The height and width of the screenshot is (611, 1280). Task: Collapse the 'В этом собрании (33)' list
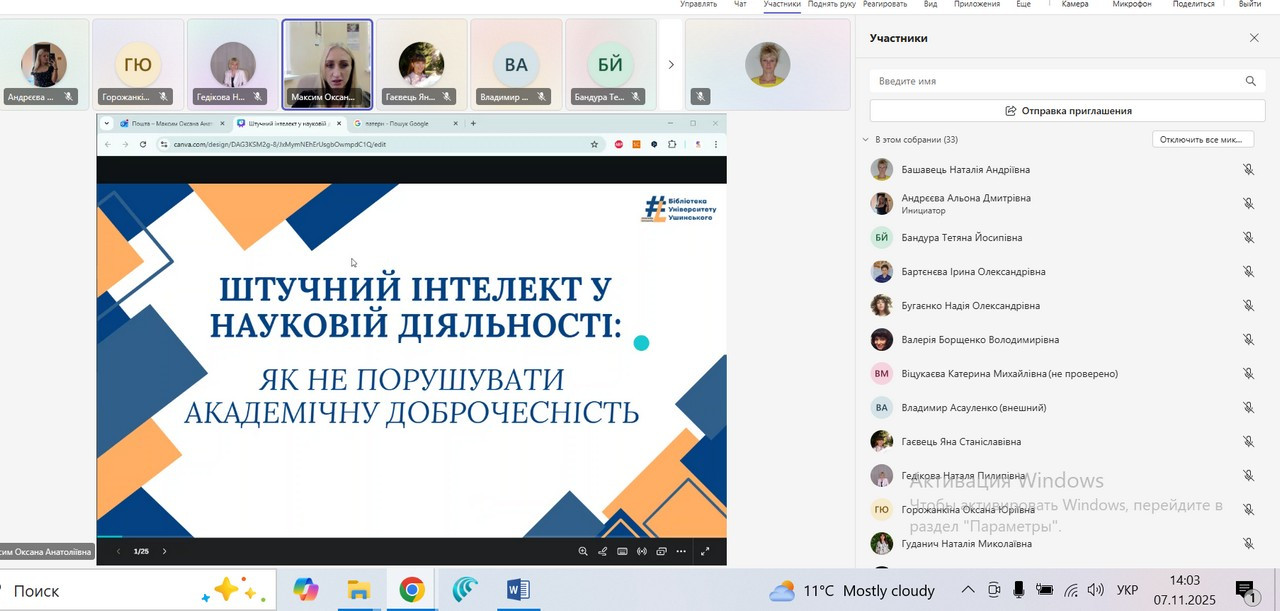pyautogui.click(x=866, y=140)
